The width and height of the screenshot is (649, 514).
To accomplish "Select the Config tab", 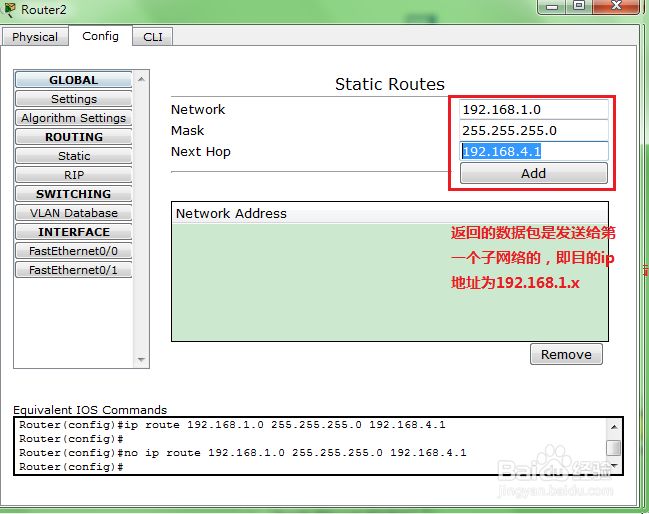I will pyautogui.click(x=101, y=36).
